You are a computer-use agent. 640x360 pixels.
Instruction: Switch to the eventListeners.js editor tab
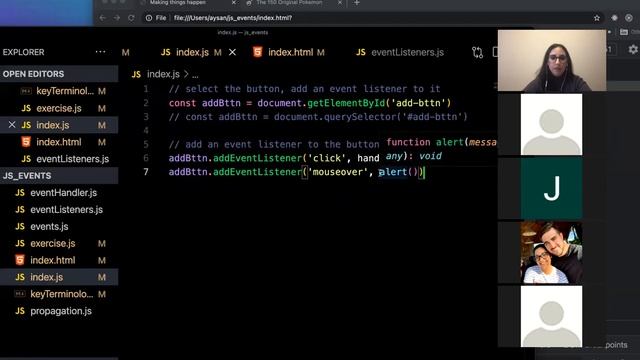400,52
